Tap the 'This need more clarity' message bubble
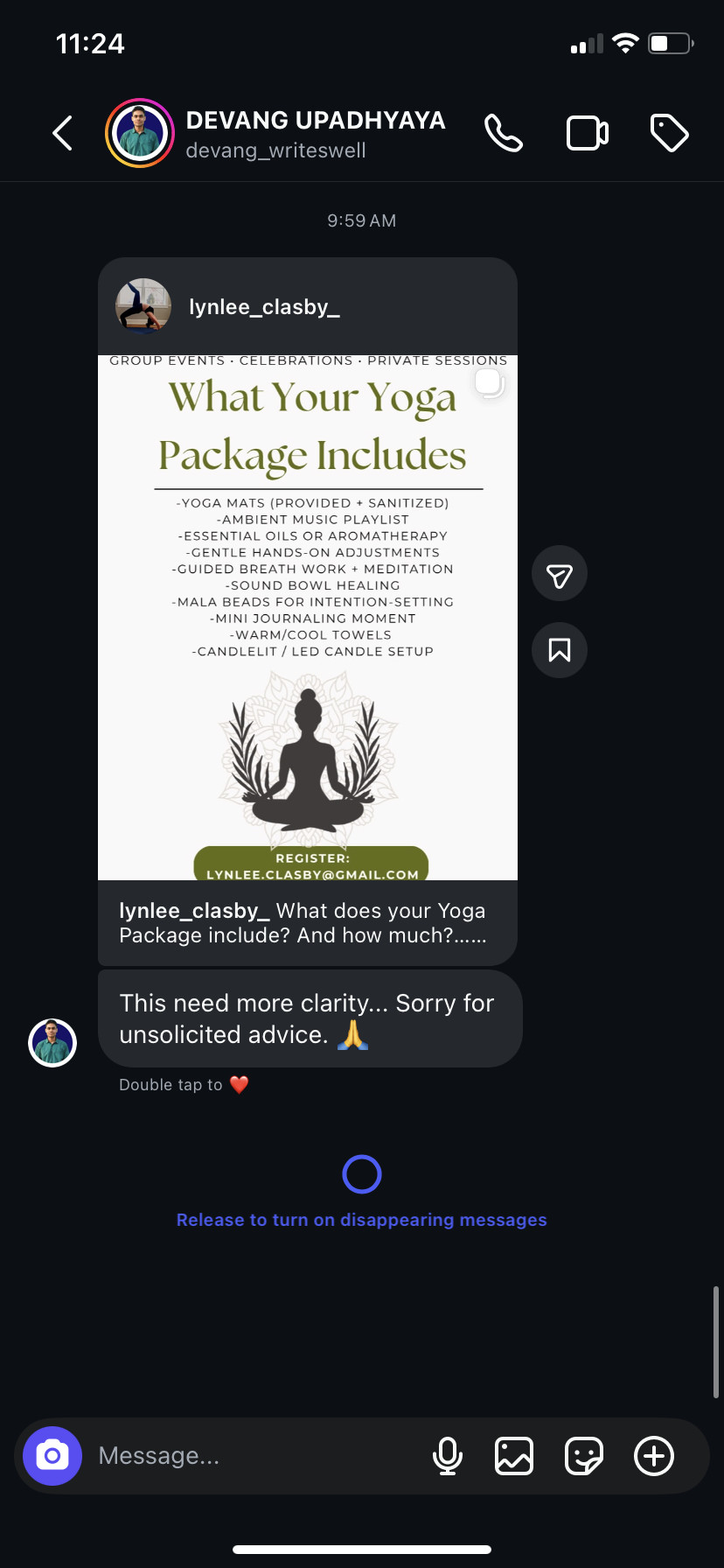The height and width of the screenshot is (1568, 724). pos(310,1018)
